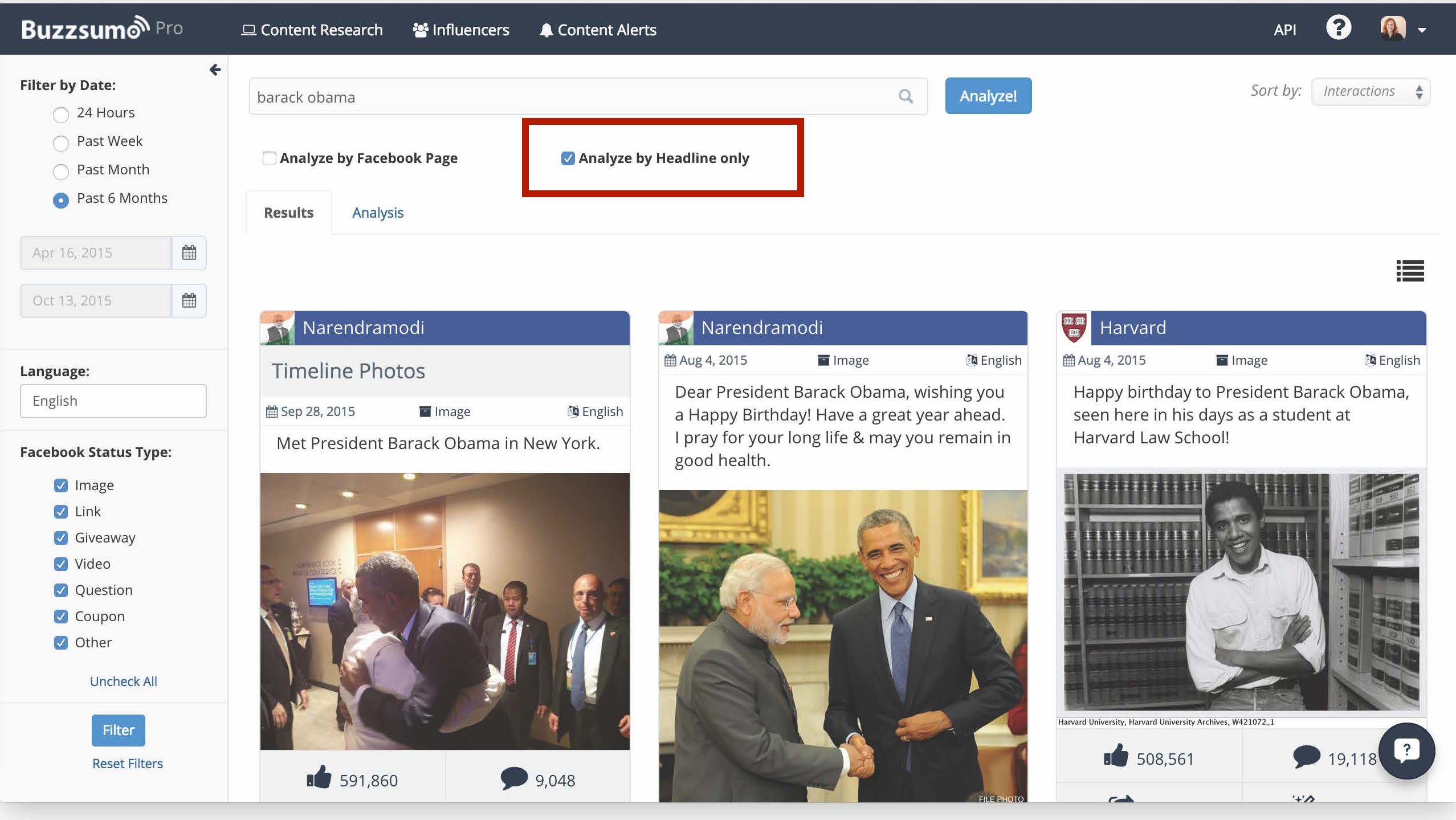Uncheck Analyze by Headline only
1456x820 pixels.
[x=568, y=158]
